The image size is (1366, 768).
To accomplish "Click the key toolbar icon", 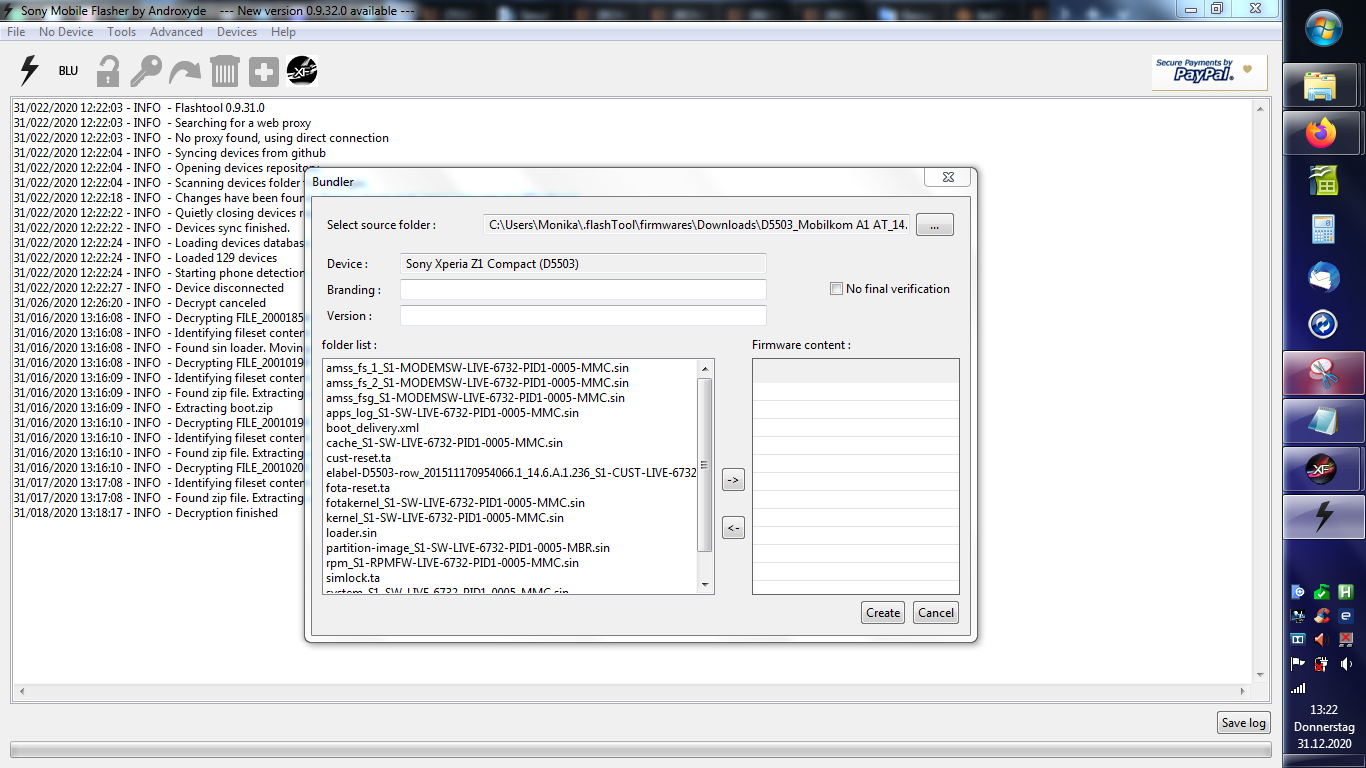I will [146, 71].
